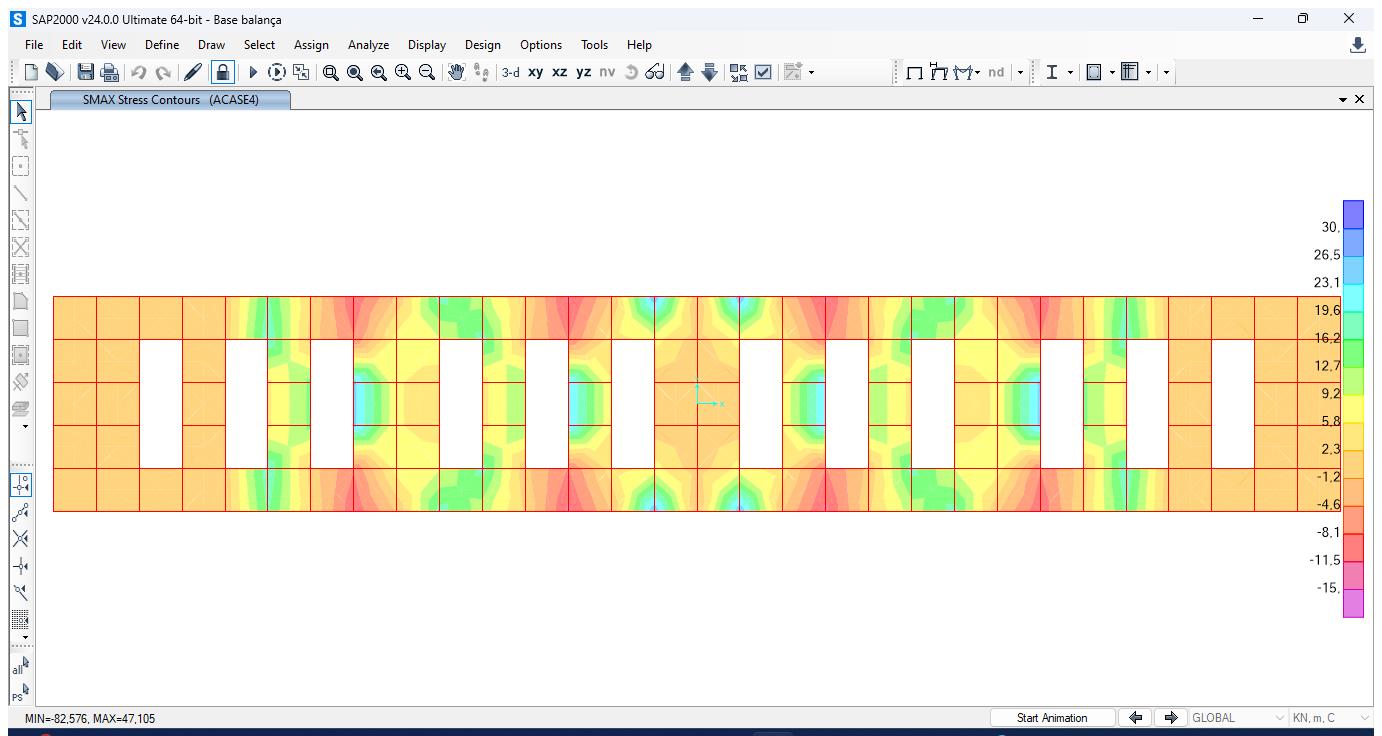Open the GLOBAL coordinate system dropdown
The width and height of the screenshot is (1382, 736).
1237,718
